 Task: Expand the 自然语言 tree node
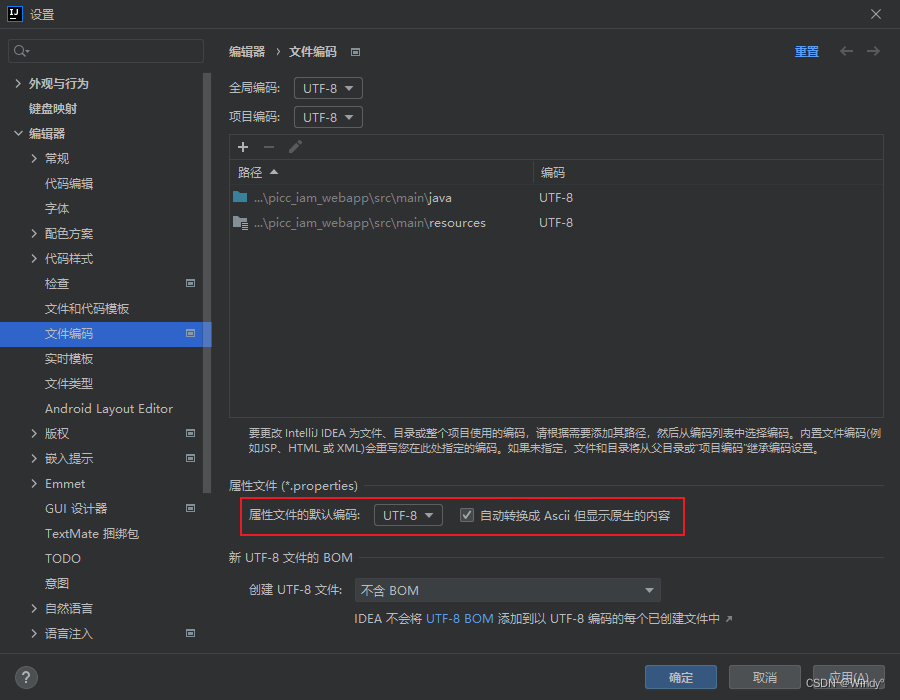click(34, 609)
